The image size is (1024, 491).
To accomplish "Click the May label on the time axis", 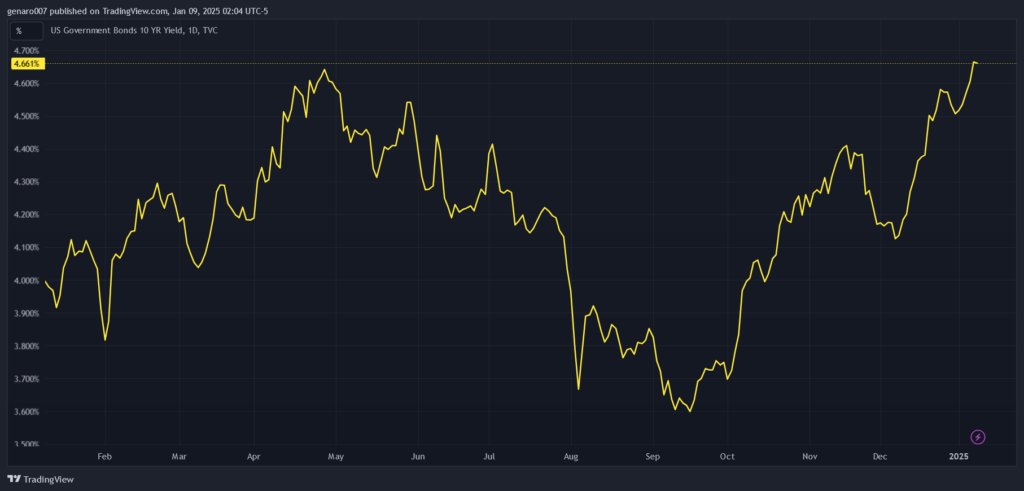I will (x=335, y=456).
